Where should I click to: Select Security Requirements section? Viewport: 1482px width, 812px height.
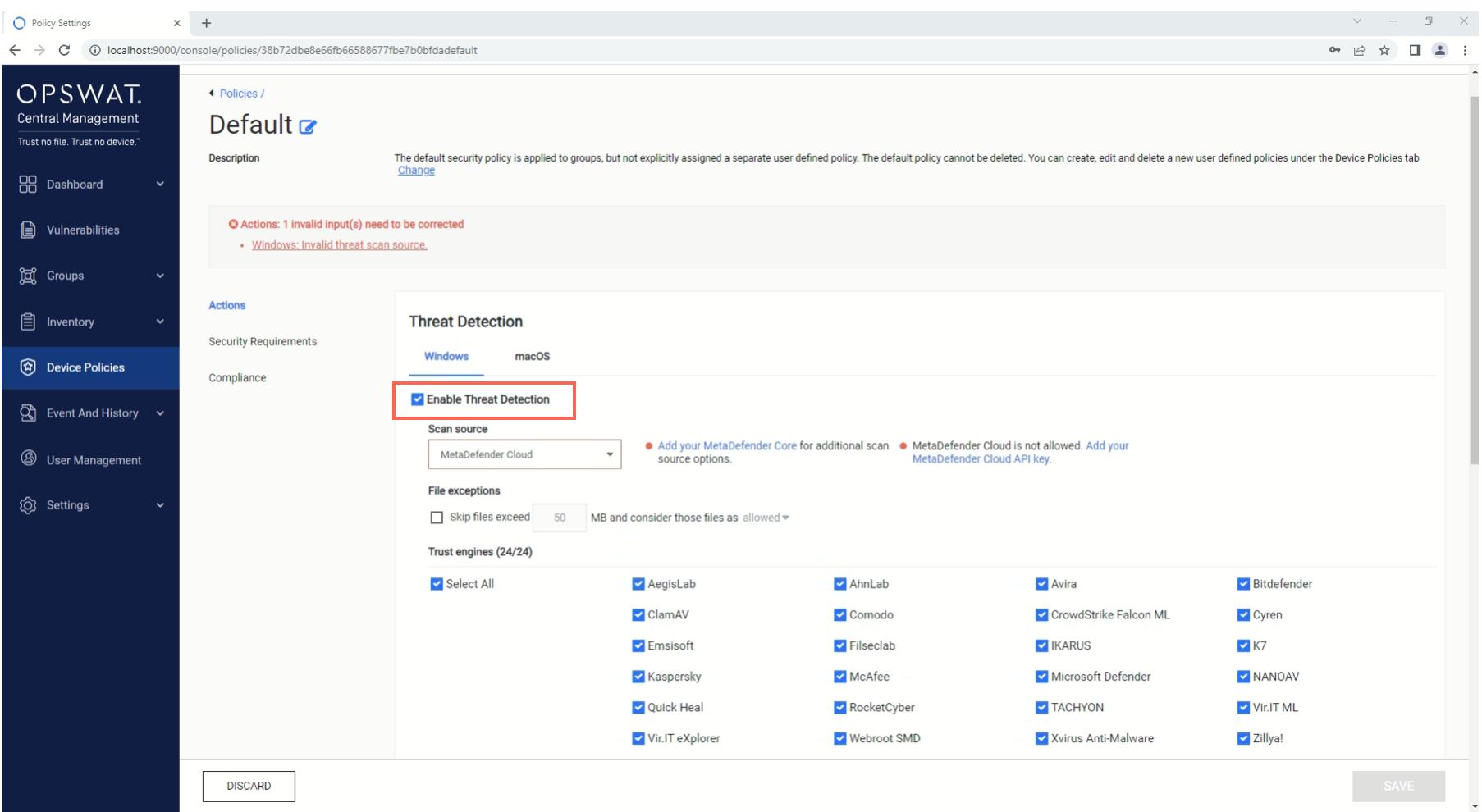(263, 341)
